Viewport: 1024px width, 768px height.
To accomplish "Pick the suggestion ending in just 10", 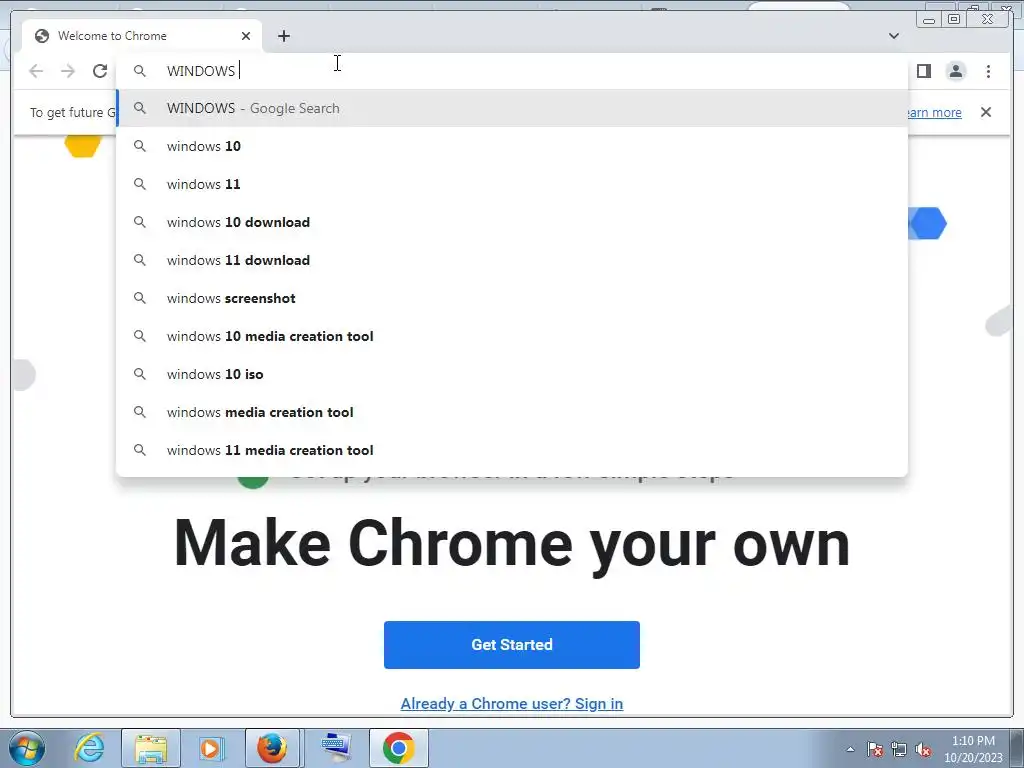I will click(x=512, y=146).
